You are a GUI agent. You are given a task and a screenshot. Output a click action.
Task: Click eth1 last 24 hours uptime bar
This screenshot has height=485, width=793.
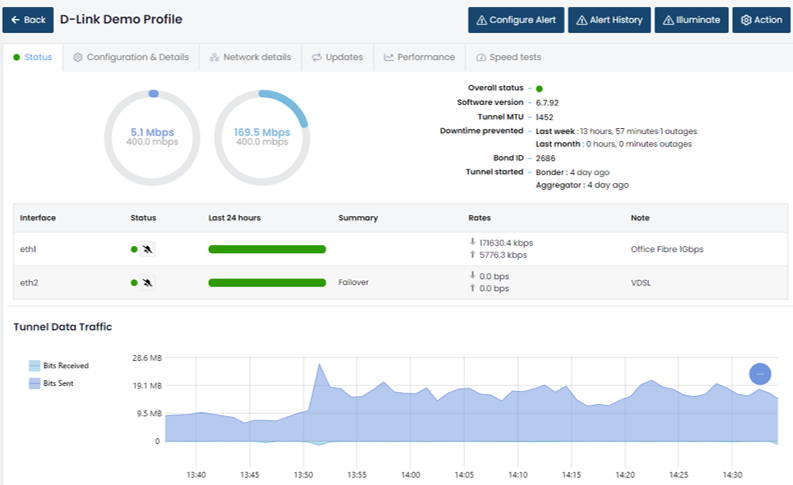[267, 249]
